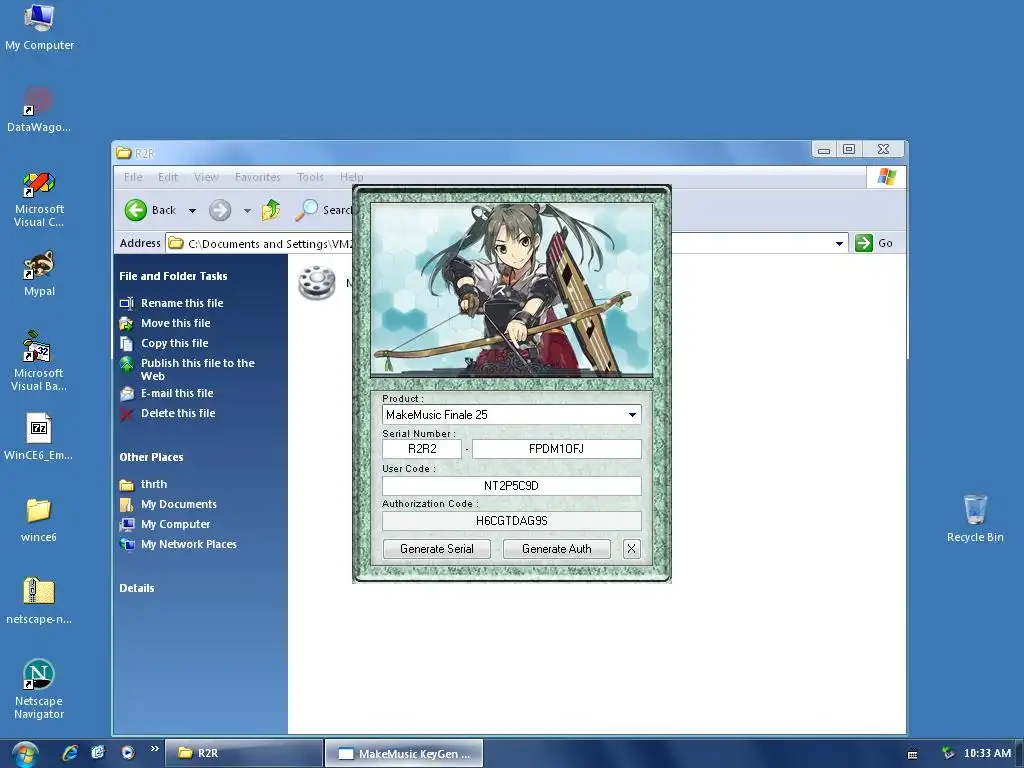1024x768 pixels.
Task: Click E-mail this file
Action: (x=177, y=393)
